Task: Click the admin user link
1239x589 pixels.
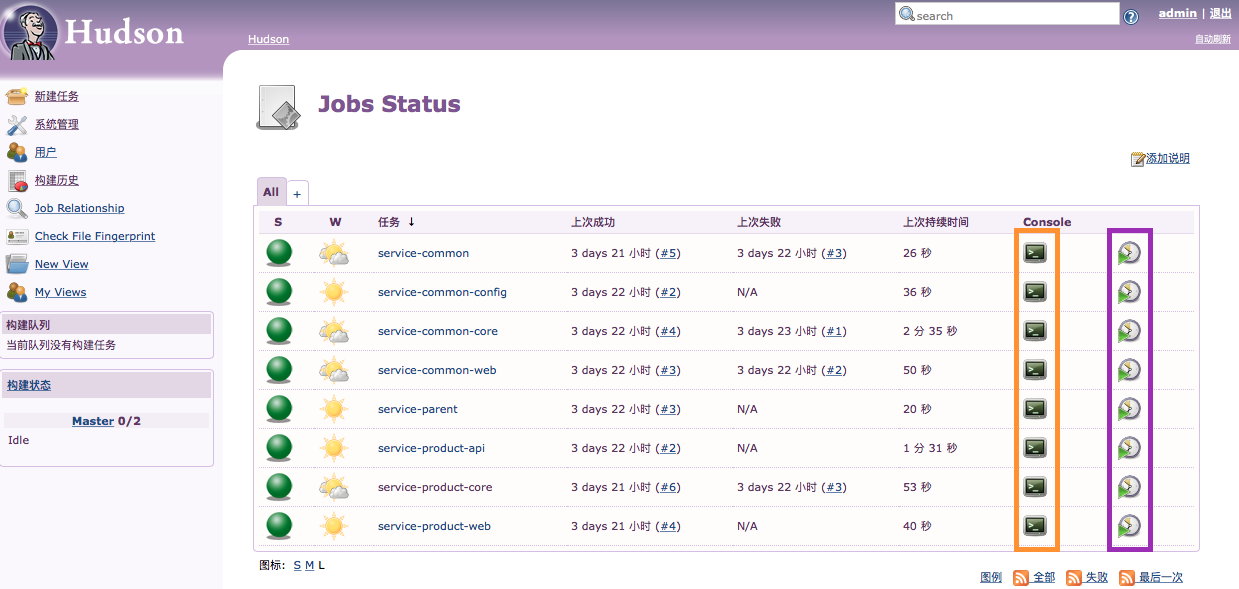Action: 1178,13
